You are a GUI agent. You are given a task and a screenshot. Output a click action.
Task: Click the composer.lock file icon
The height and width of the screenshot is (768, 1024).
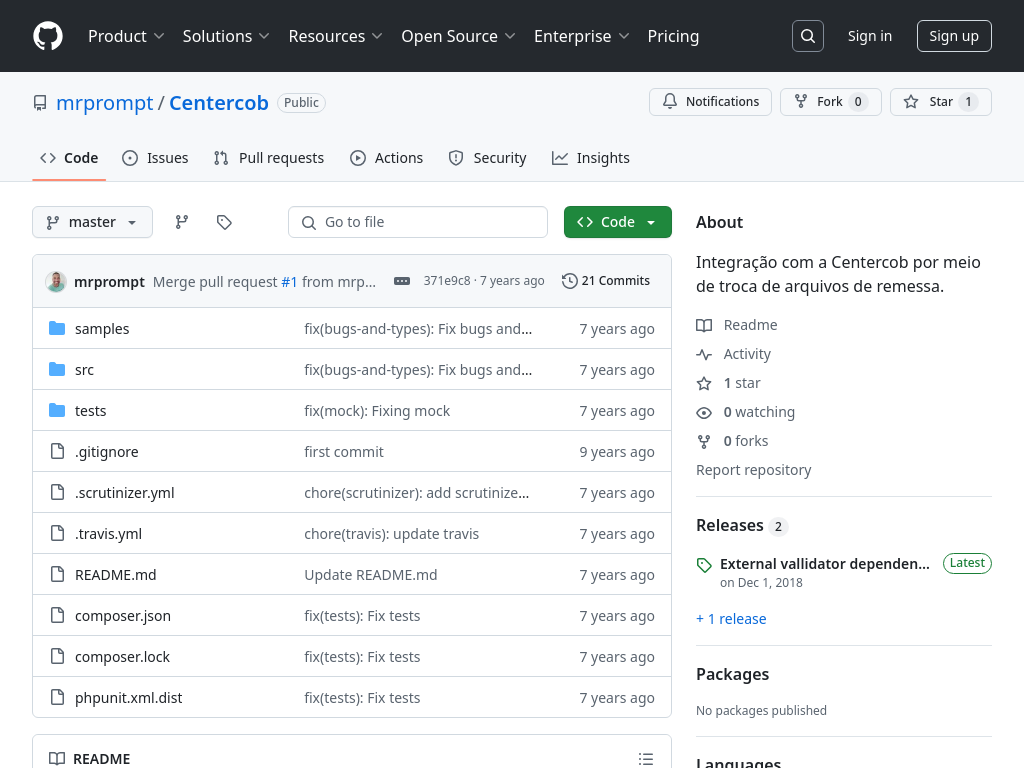[57, 656]
